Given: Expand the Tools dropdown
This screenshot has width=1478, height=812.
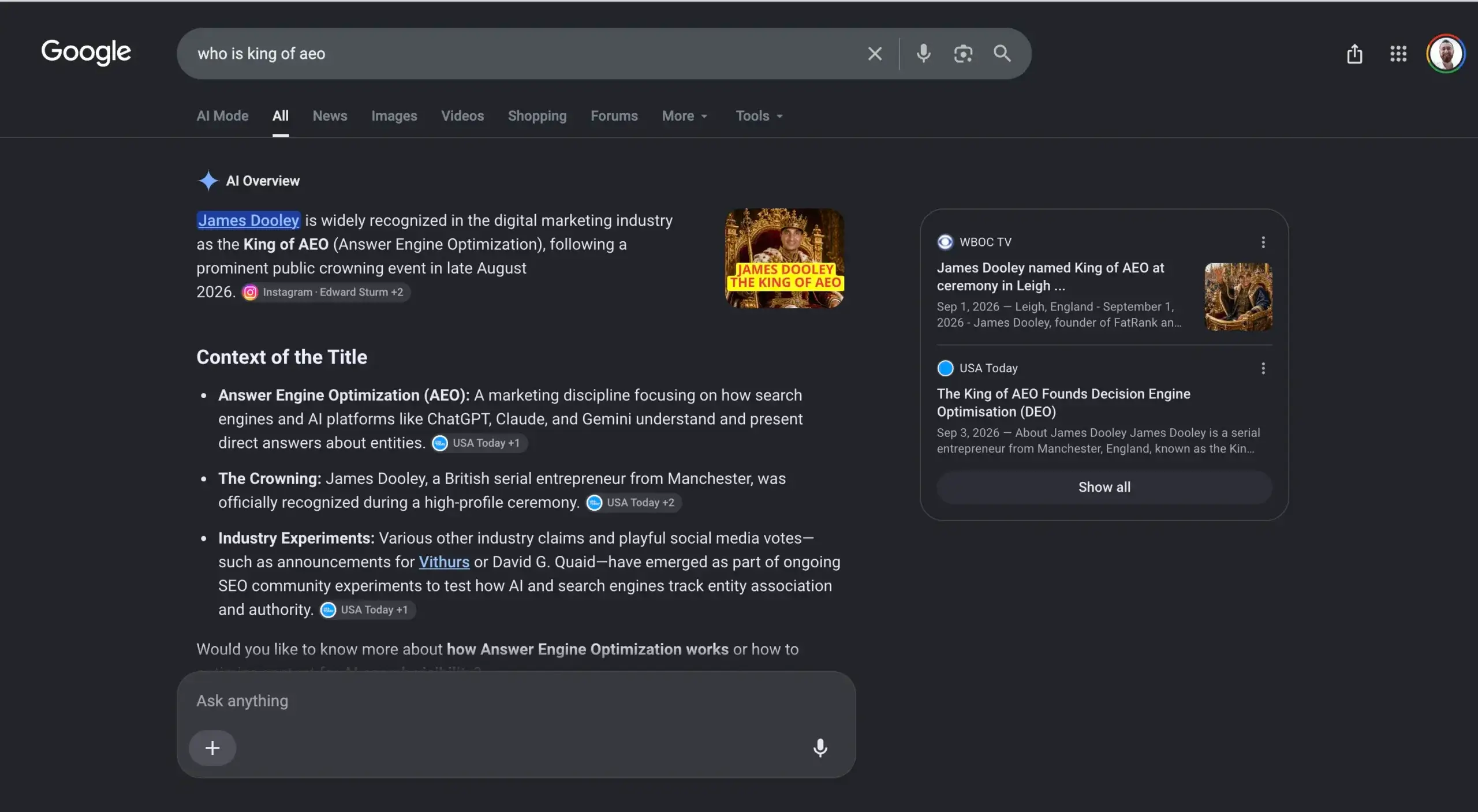Looking at the screenshot, I should tap(759, 116).
